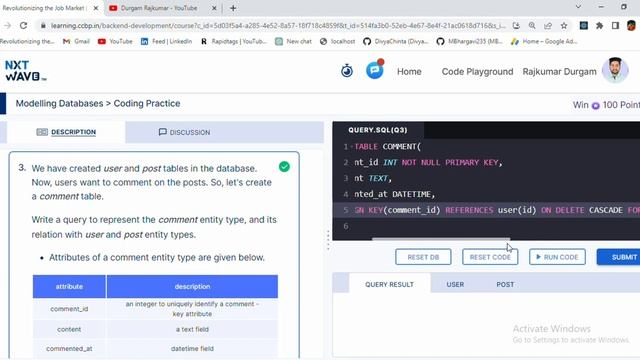Open the Home Google Ads bookmark
The image size is (640, 360).
coord(544,41)
